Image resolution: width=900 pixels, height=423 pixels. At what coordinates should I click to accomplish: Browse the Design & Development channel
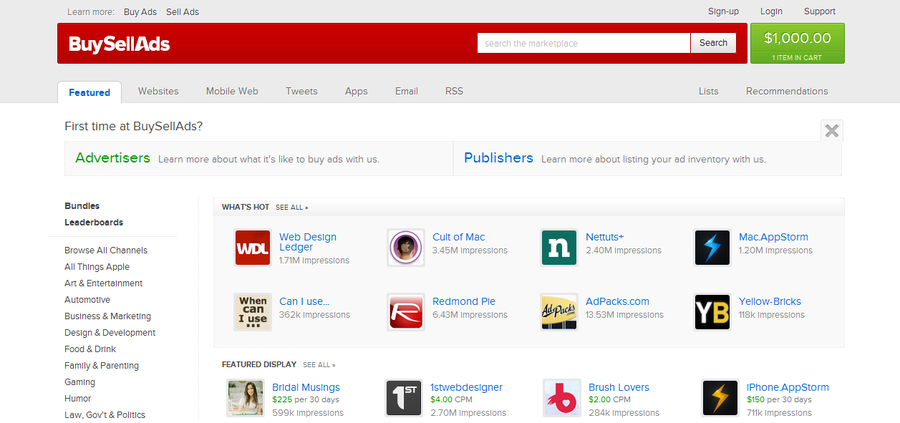(x=110, y=333)
